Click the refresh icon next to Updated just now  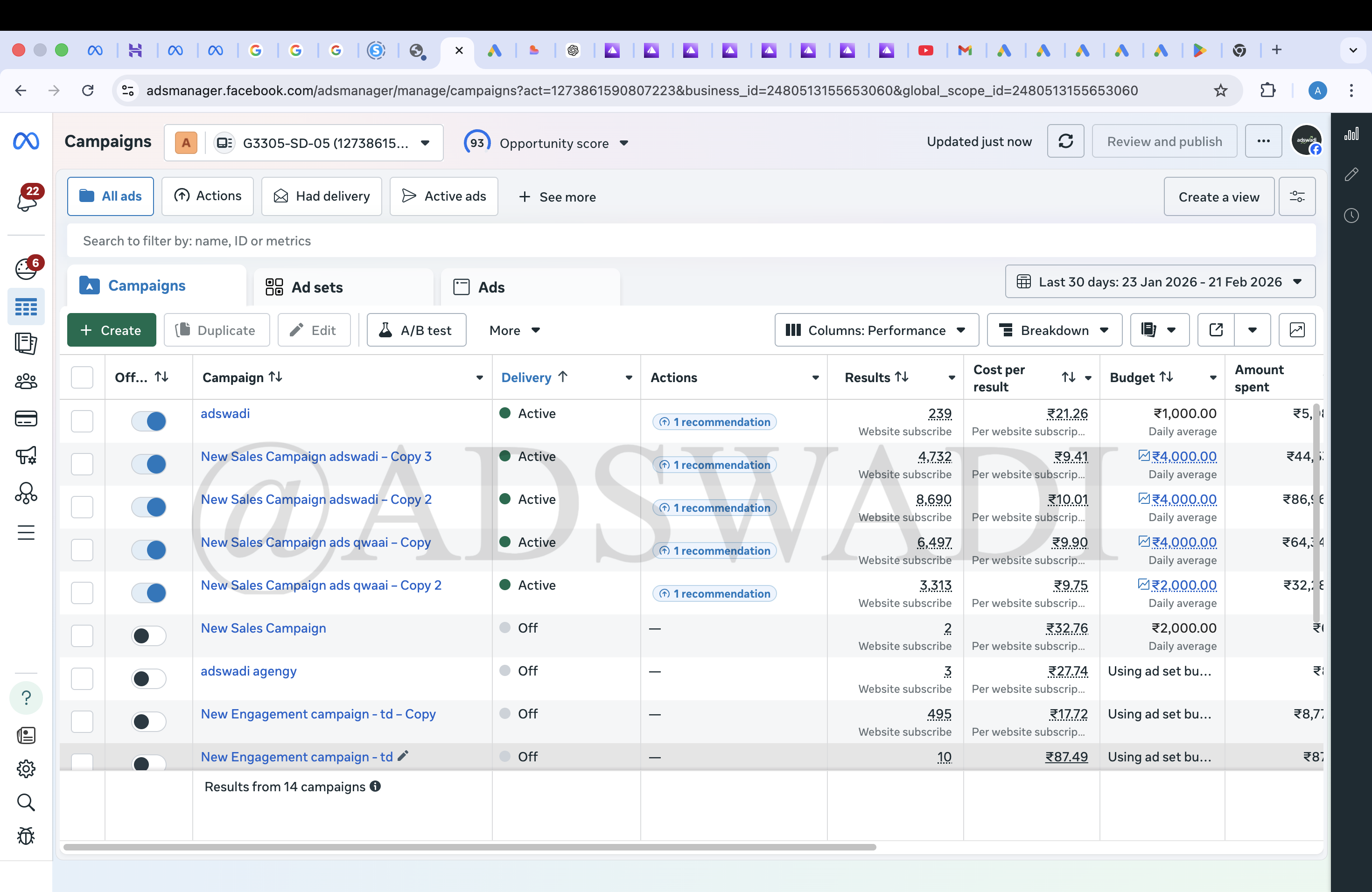point(1065,141)
